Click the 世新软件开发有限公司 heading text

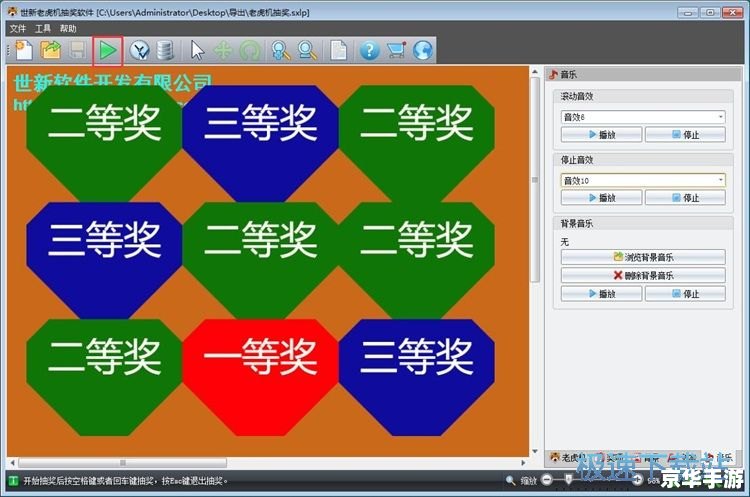113,81
